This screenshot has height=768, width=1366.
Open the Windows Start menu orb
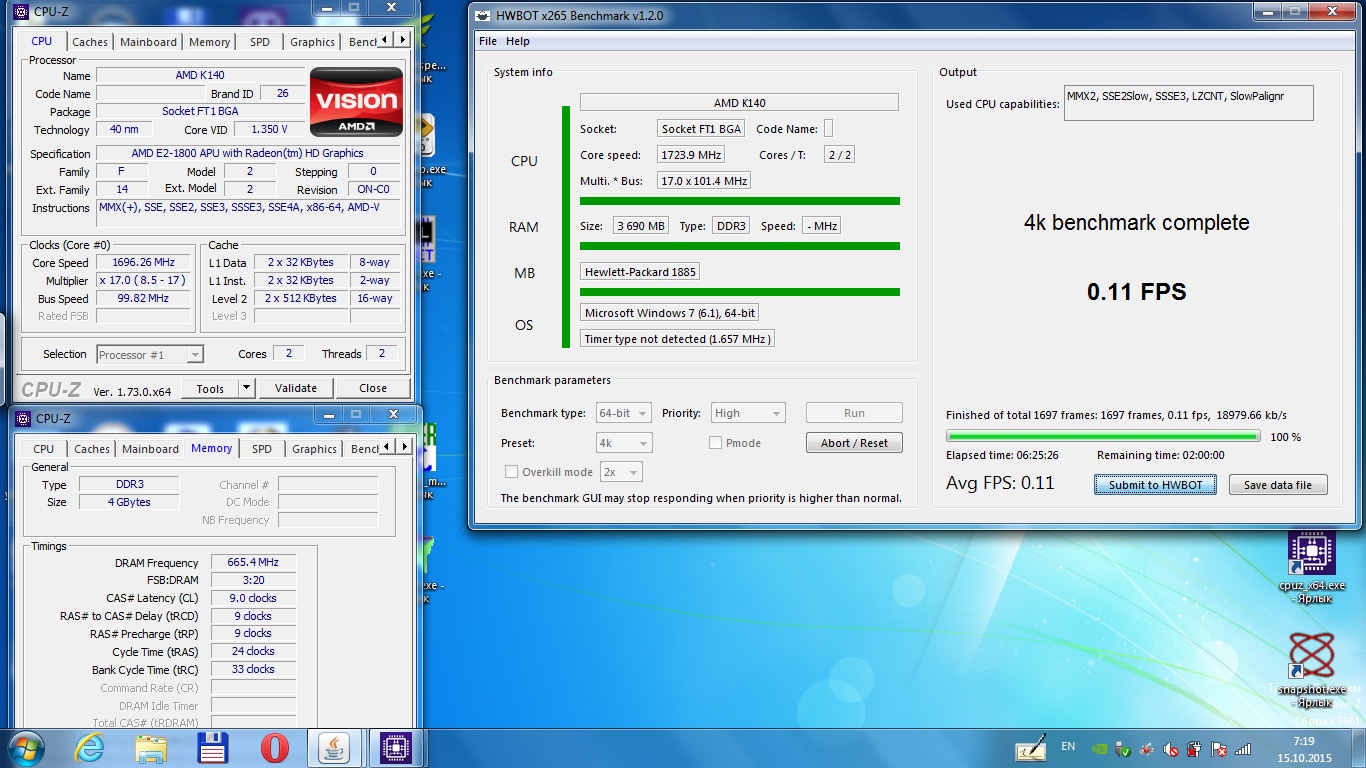[24, 747]
